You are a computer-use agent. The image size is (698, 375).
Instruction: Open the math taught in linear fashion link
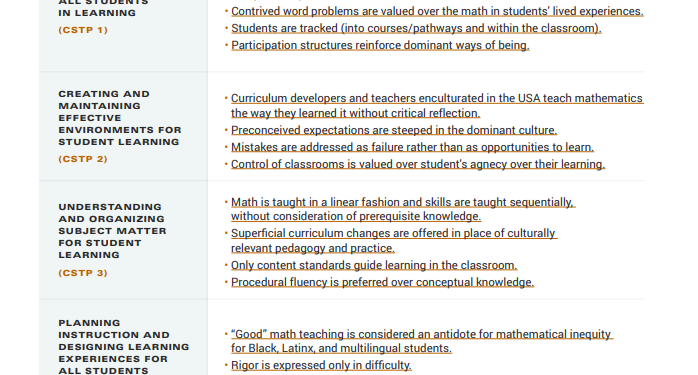click(403, 209)
